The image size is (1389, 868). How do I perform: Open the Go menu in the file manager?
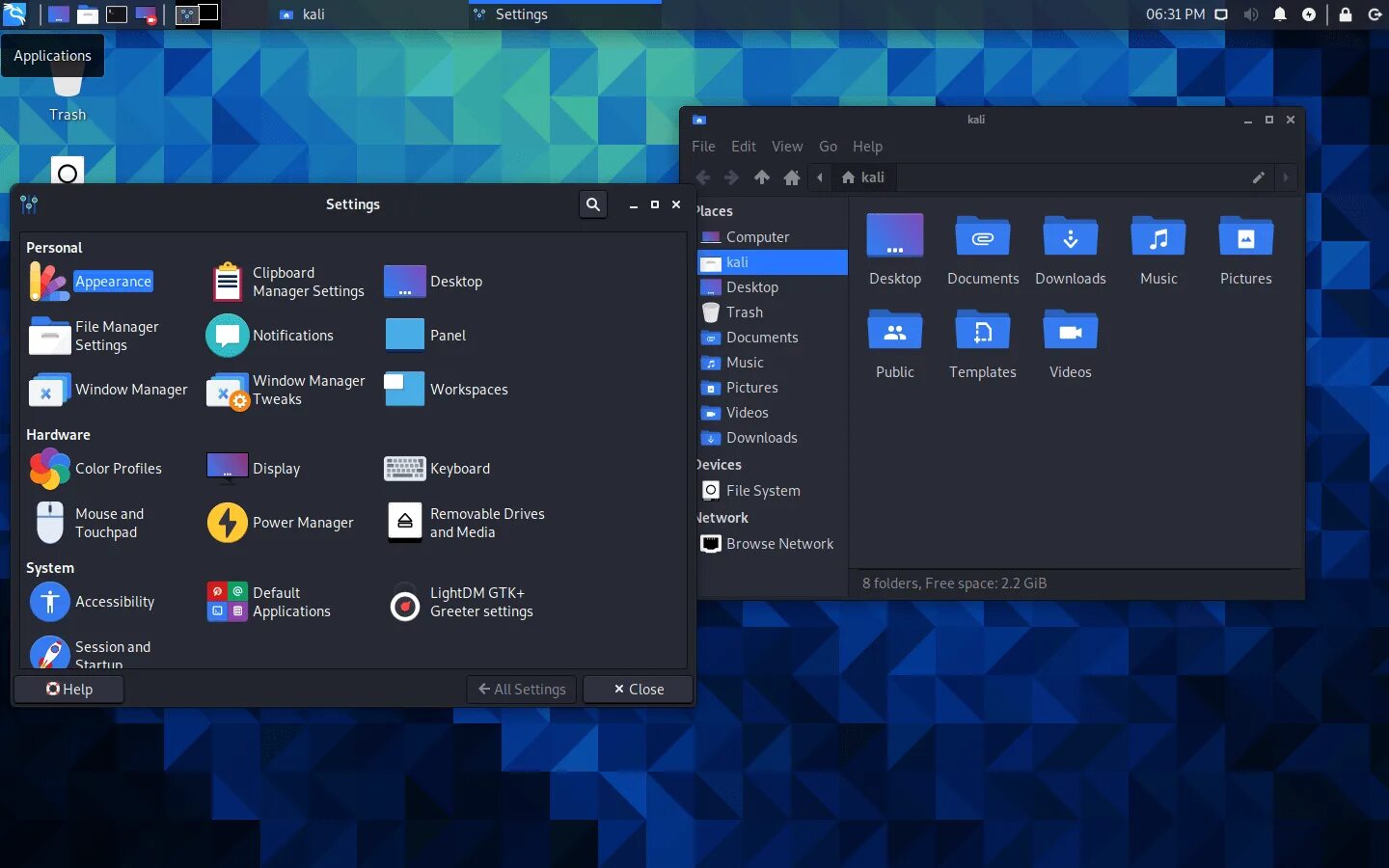pos(828,147)
